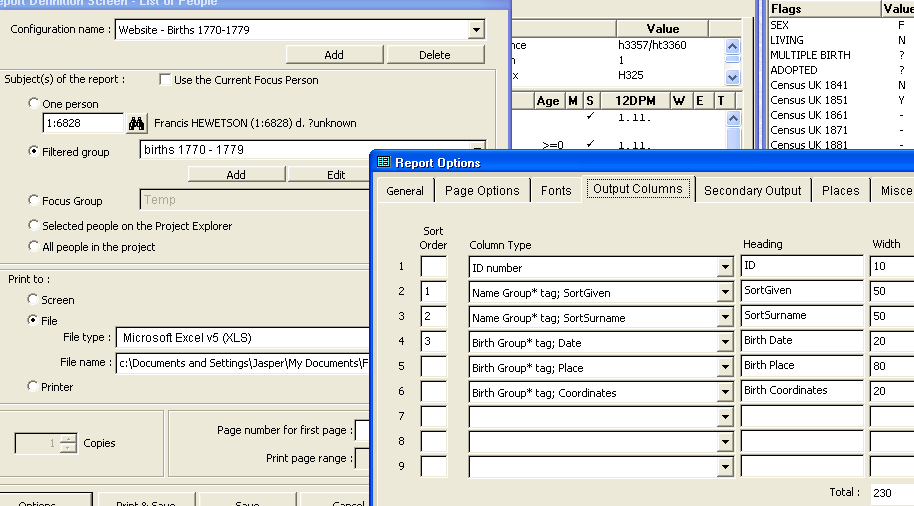
Task: Click Add button under Filtered group
Action: 236,175
